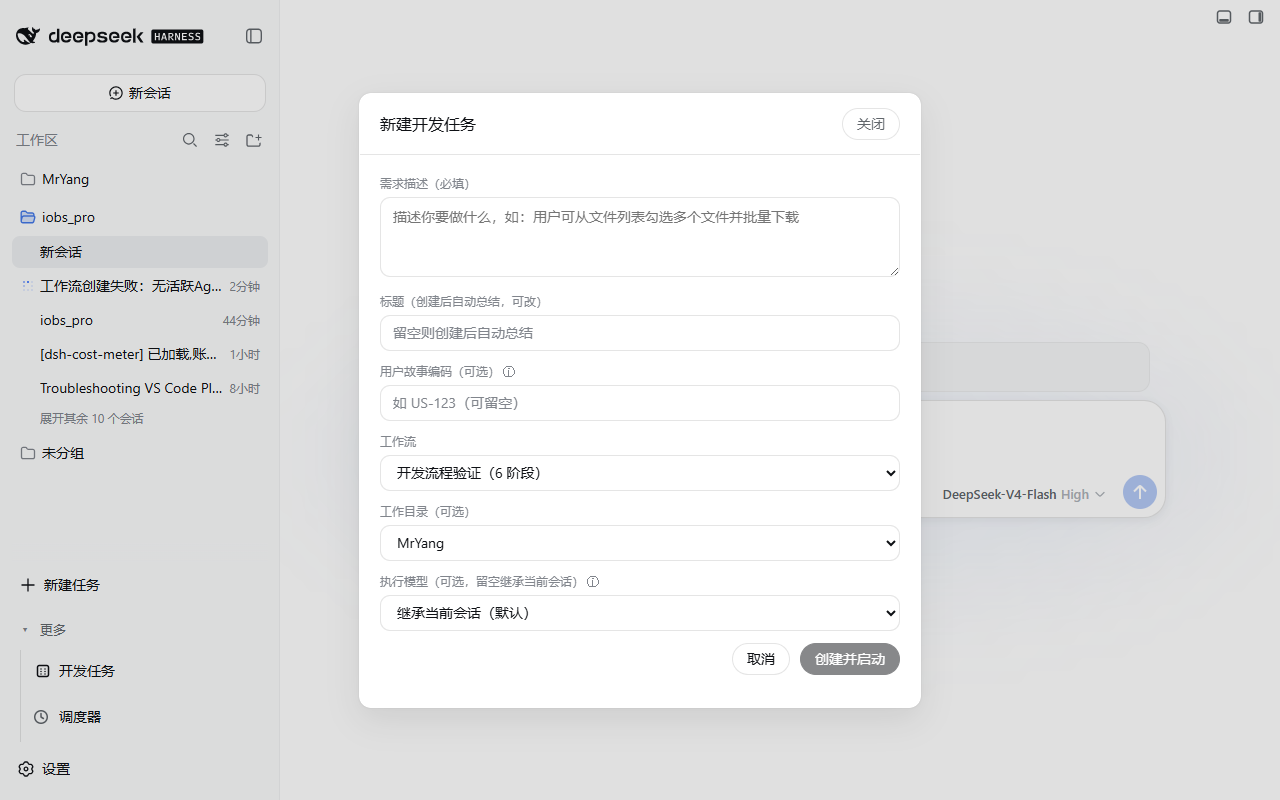Collapse the sidebar with the panel icon
1280x800 pixels.
pos(254,36)
